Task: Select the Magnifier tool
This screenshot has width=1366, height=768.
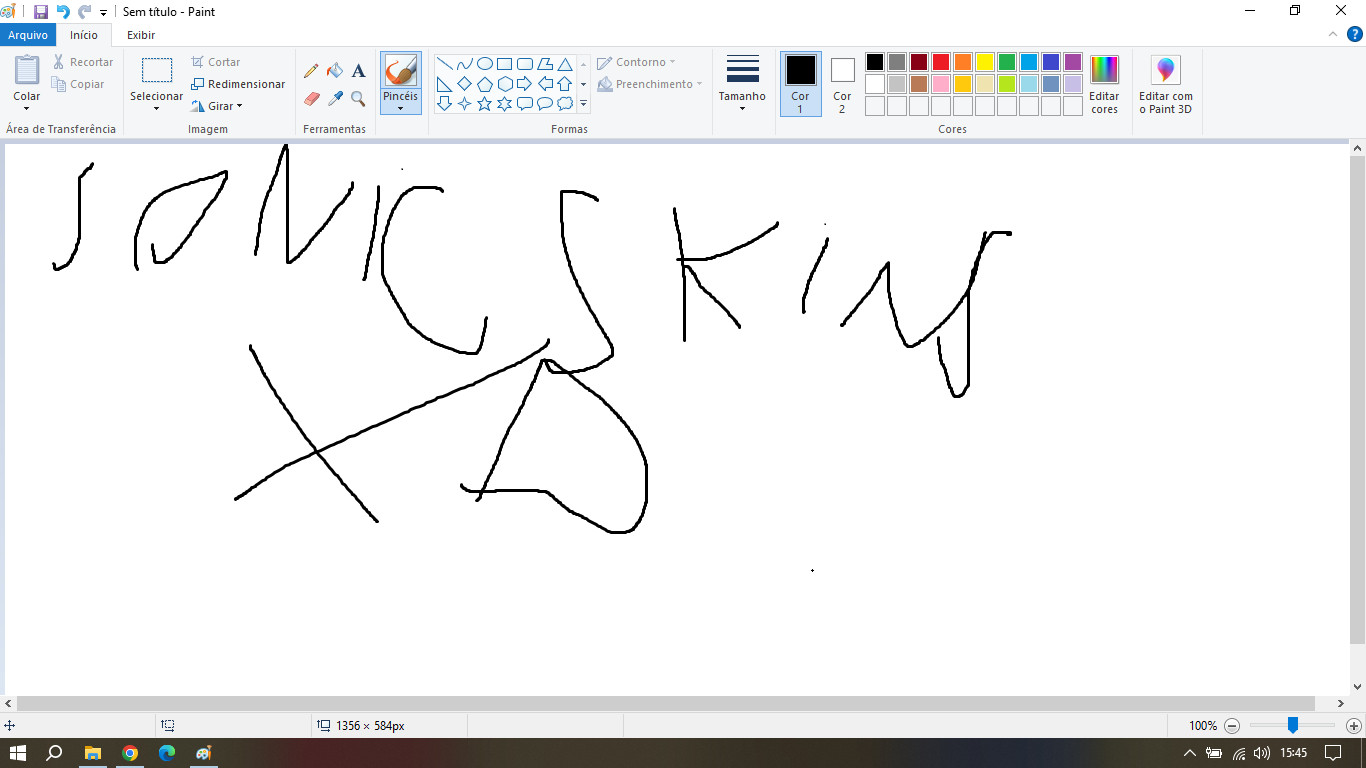Action: pyautogui.click(x=359, y=98)
